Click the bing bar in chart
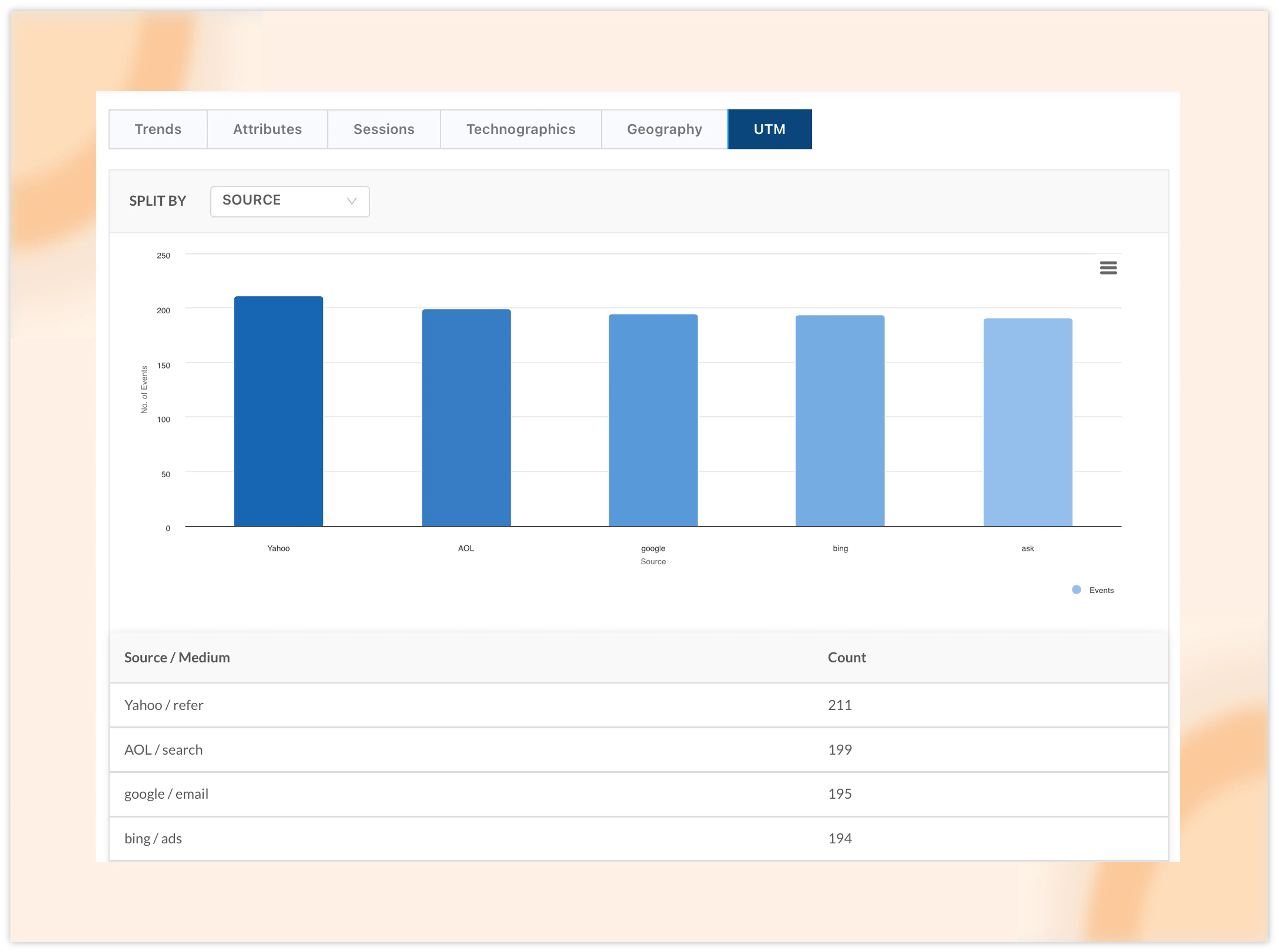Screen dimensions: 1279x952 840,421
